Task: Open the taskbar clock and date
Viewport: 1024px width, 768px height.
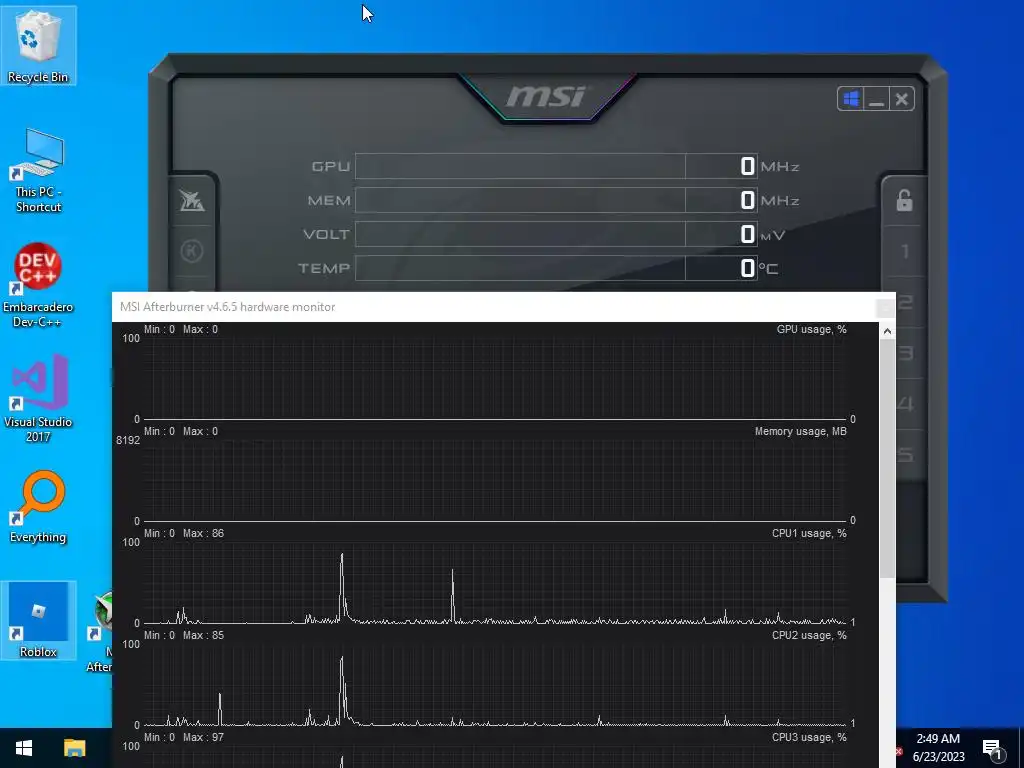Action: (938, 748)
